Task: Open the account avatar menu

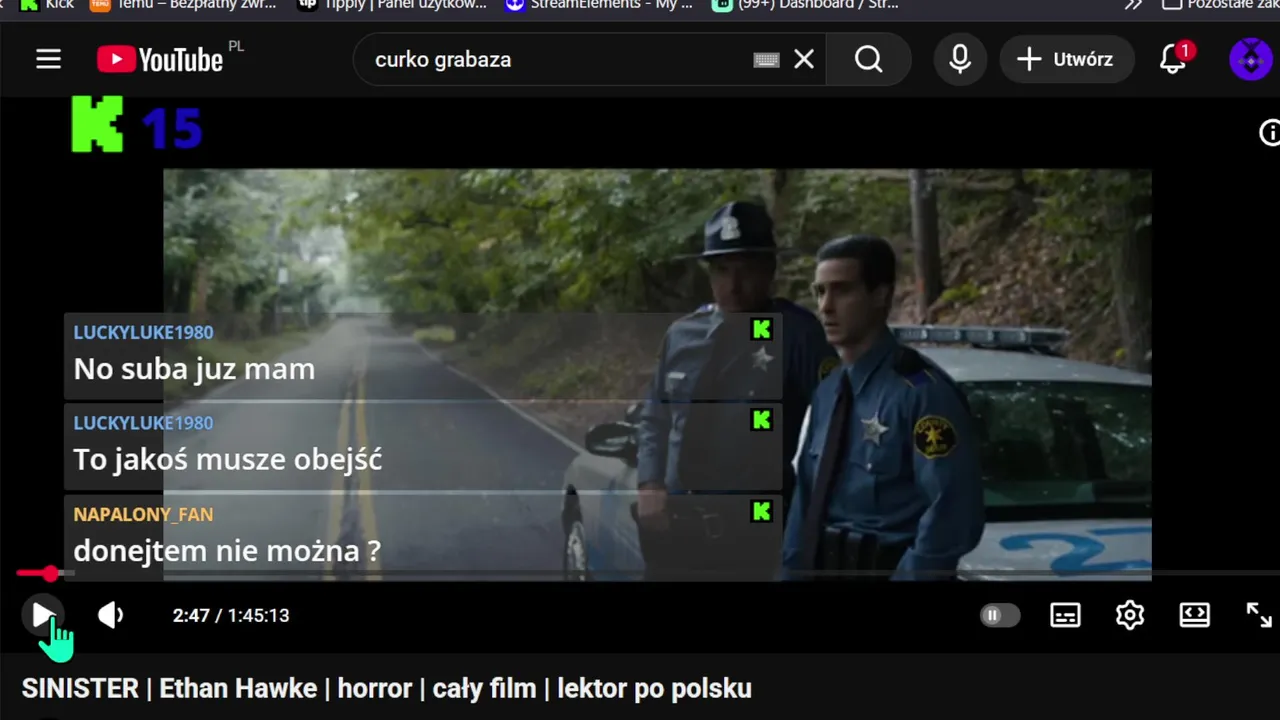Action: click(1250, 60)
